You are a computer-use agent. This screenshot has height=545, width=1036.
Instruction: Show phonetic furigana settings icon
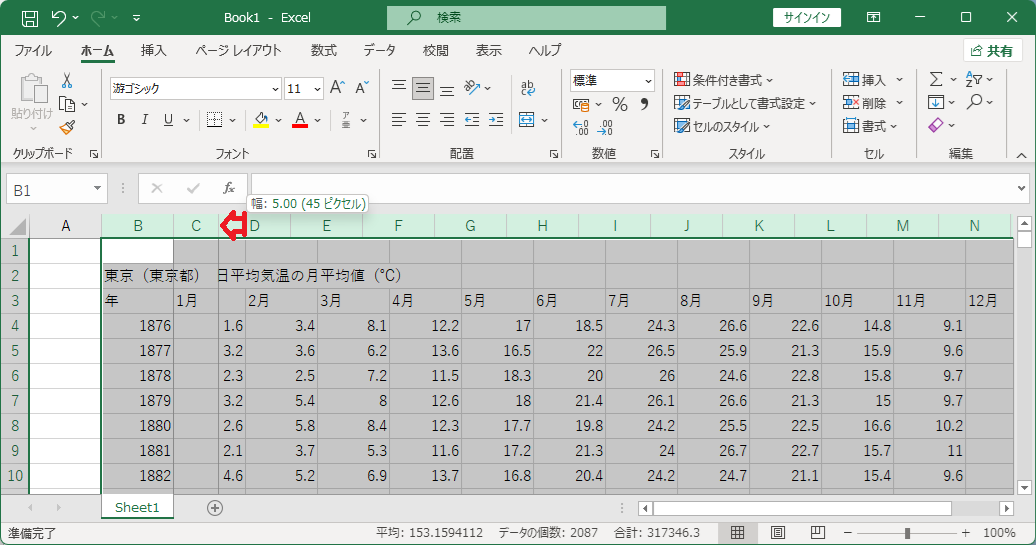pyautogui.click(x=346, y=120)
